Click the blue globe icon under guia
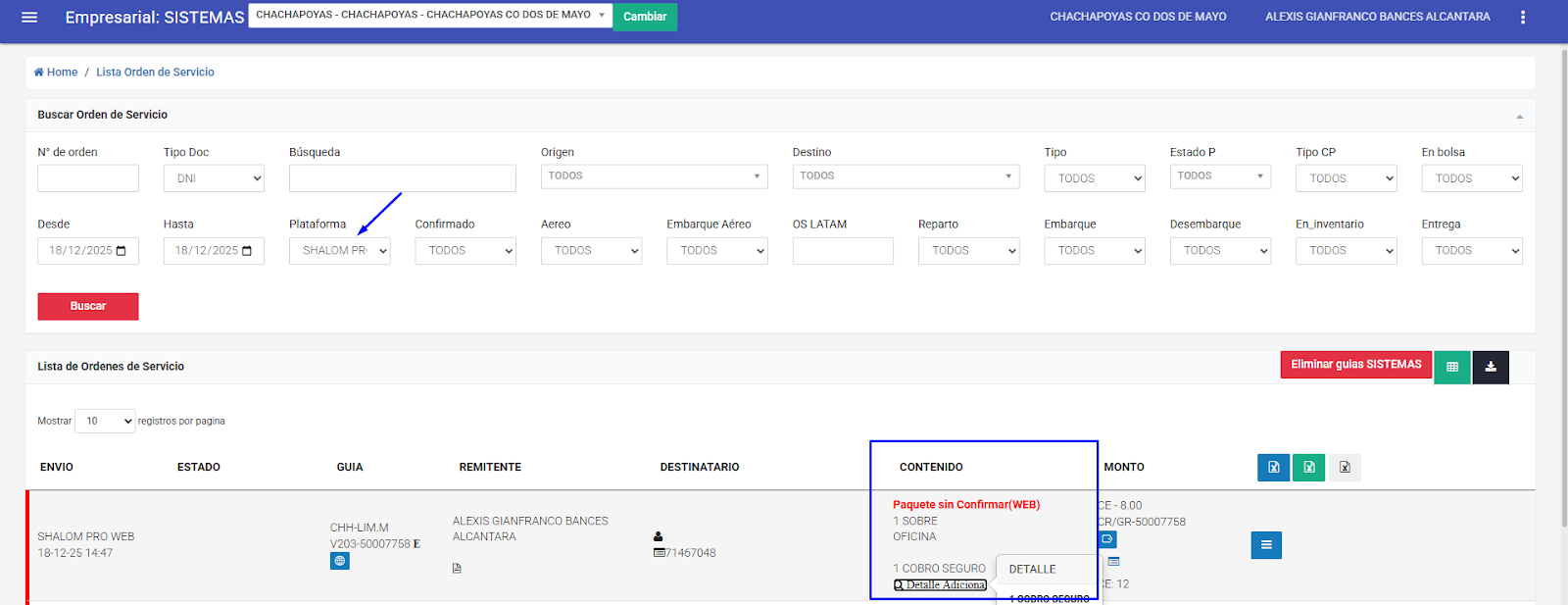 tap(340, 561)
